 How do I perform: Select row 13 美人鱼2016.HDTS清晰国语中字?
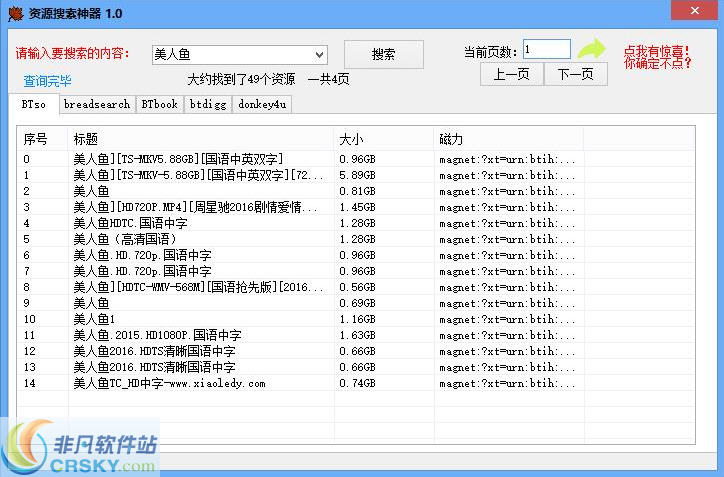154,367
